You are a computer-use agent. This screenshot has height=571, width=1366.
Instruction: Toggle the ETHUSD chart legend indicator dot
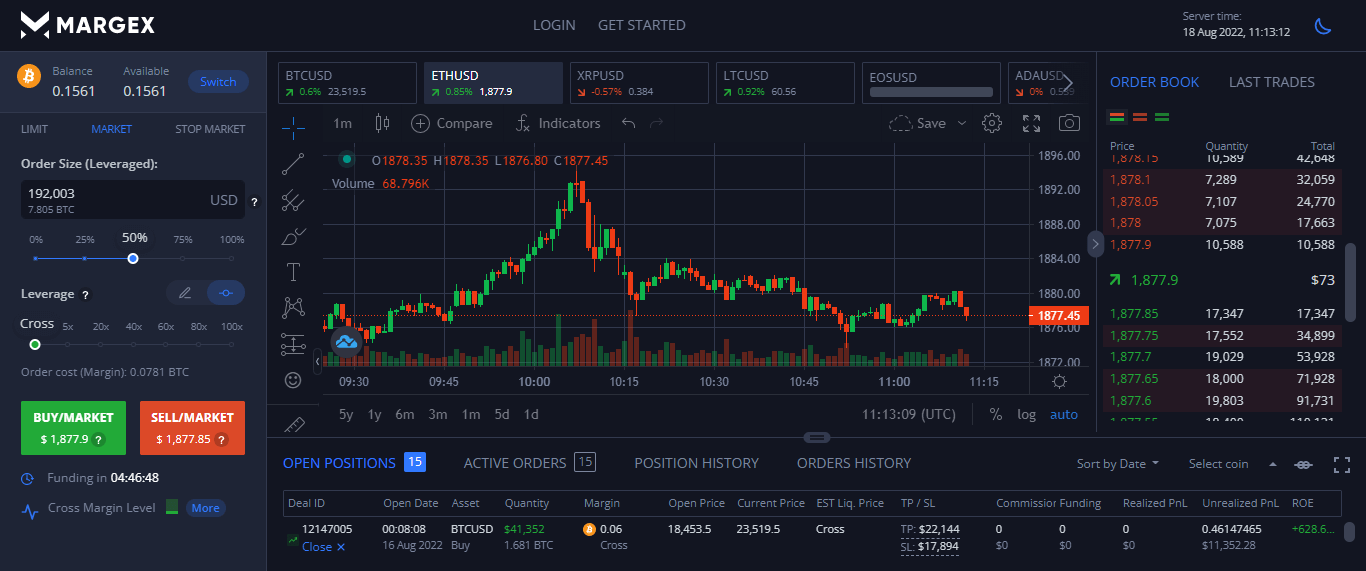(347, 158)
